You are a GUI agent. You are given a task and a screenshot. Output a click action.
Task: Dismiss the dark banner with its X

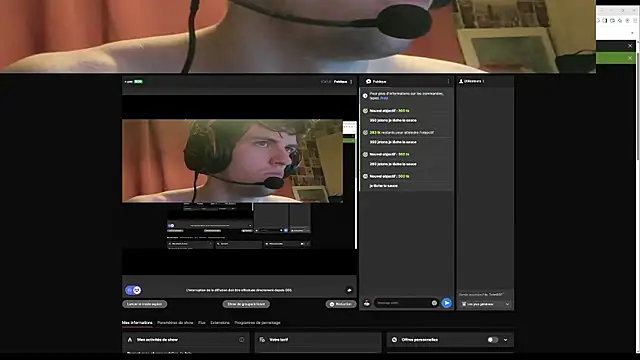tap(630, 46)
